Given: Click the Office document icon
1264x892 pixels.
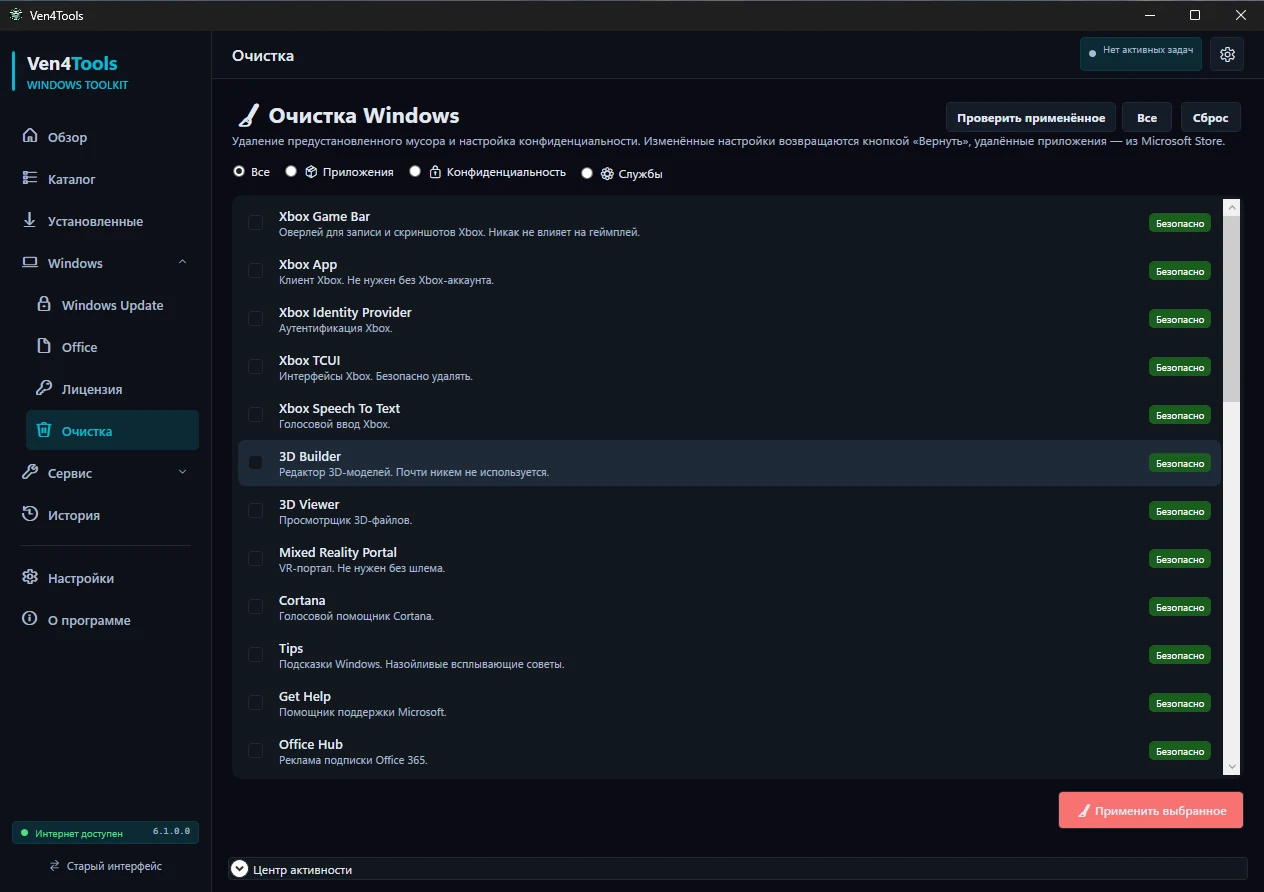Looking at the screenshot, I should pos(44,347).
